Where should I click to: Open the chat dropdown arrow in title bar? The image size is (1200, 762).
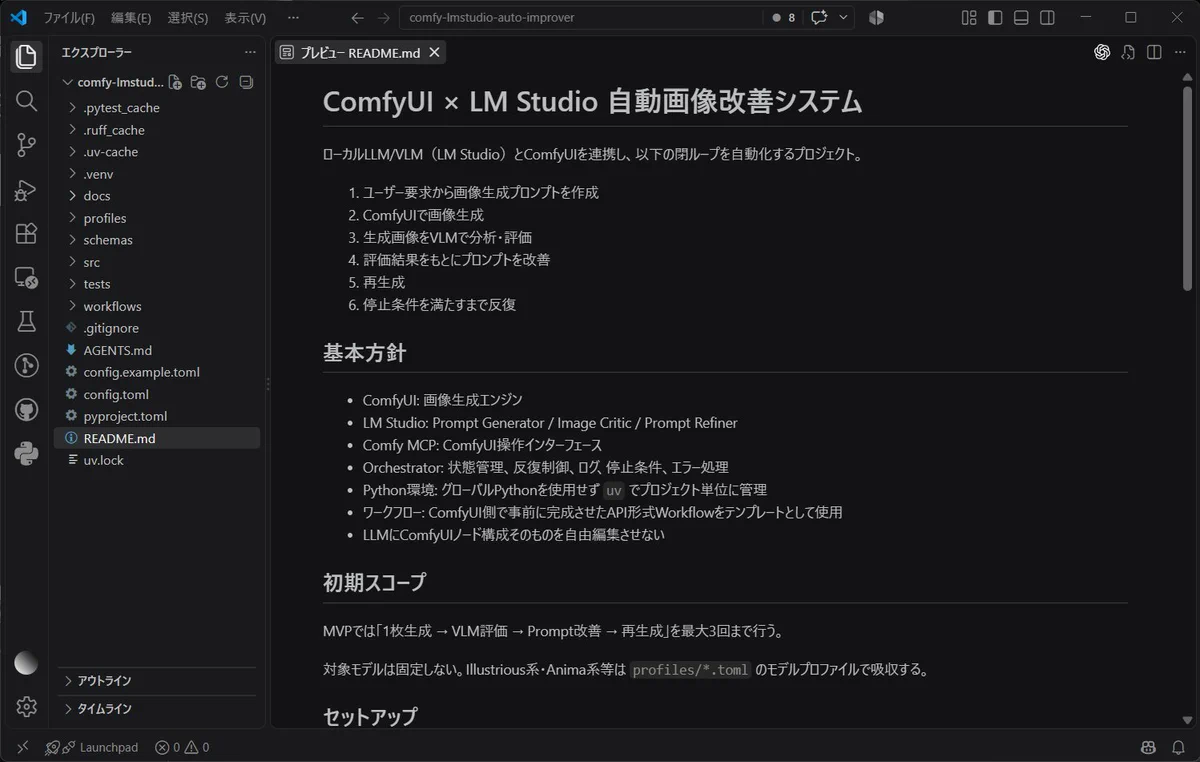[843, 17]
